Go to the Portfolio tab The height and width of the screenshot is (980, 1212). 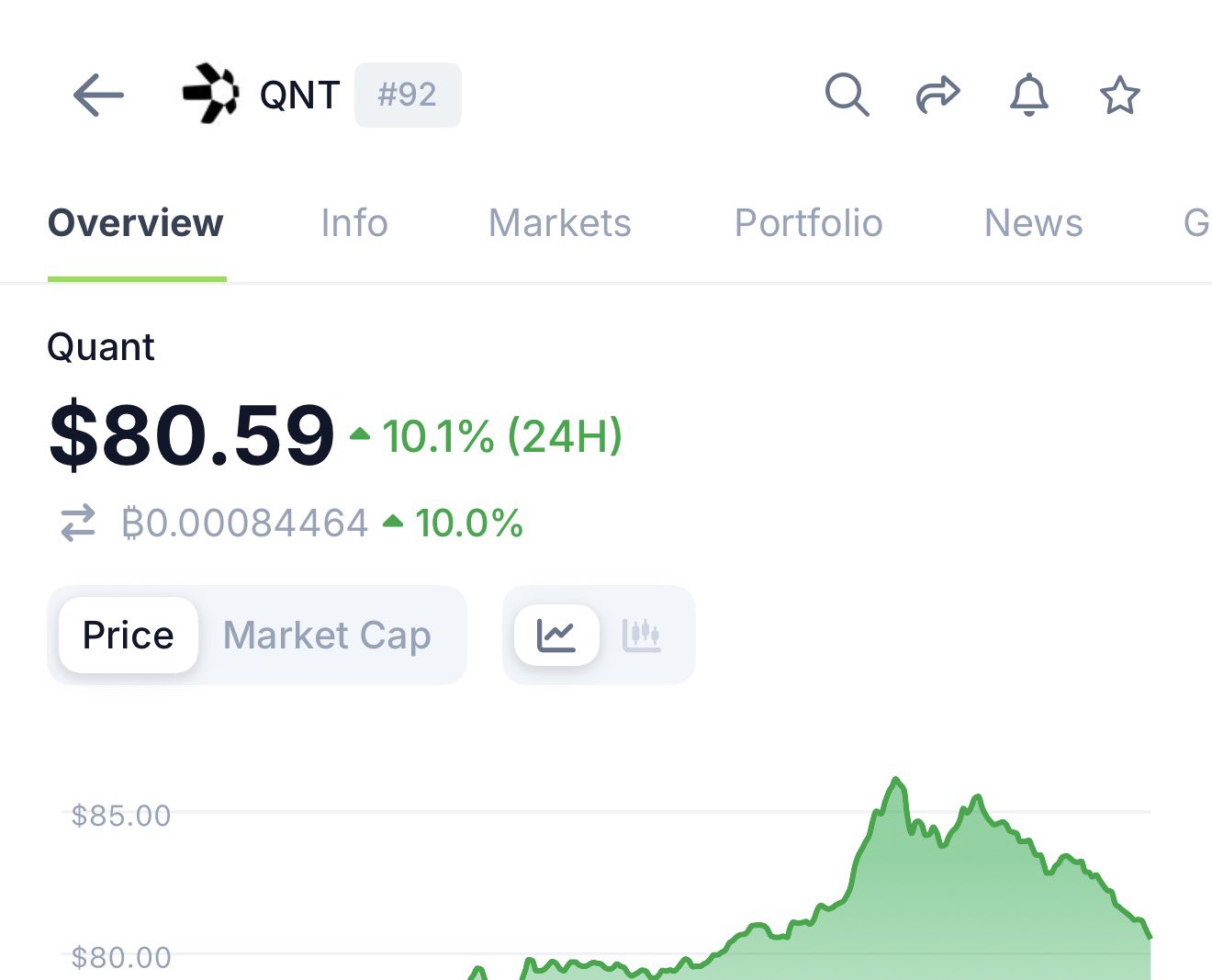tap(808, 223)
